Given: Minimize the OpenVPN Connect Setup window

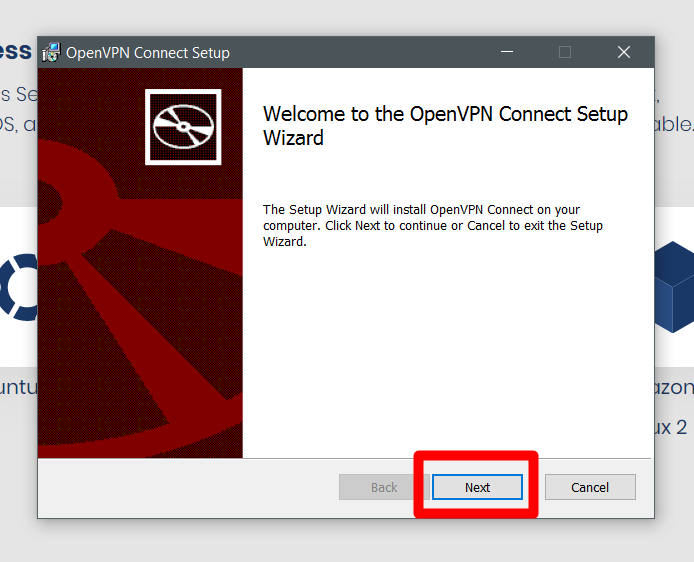Looking at the screenshot, I should (x=506, y=53).
